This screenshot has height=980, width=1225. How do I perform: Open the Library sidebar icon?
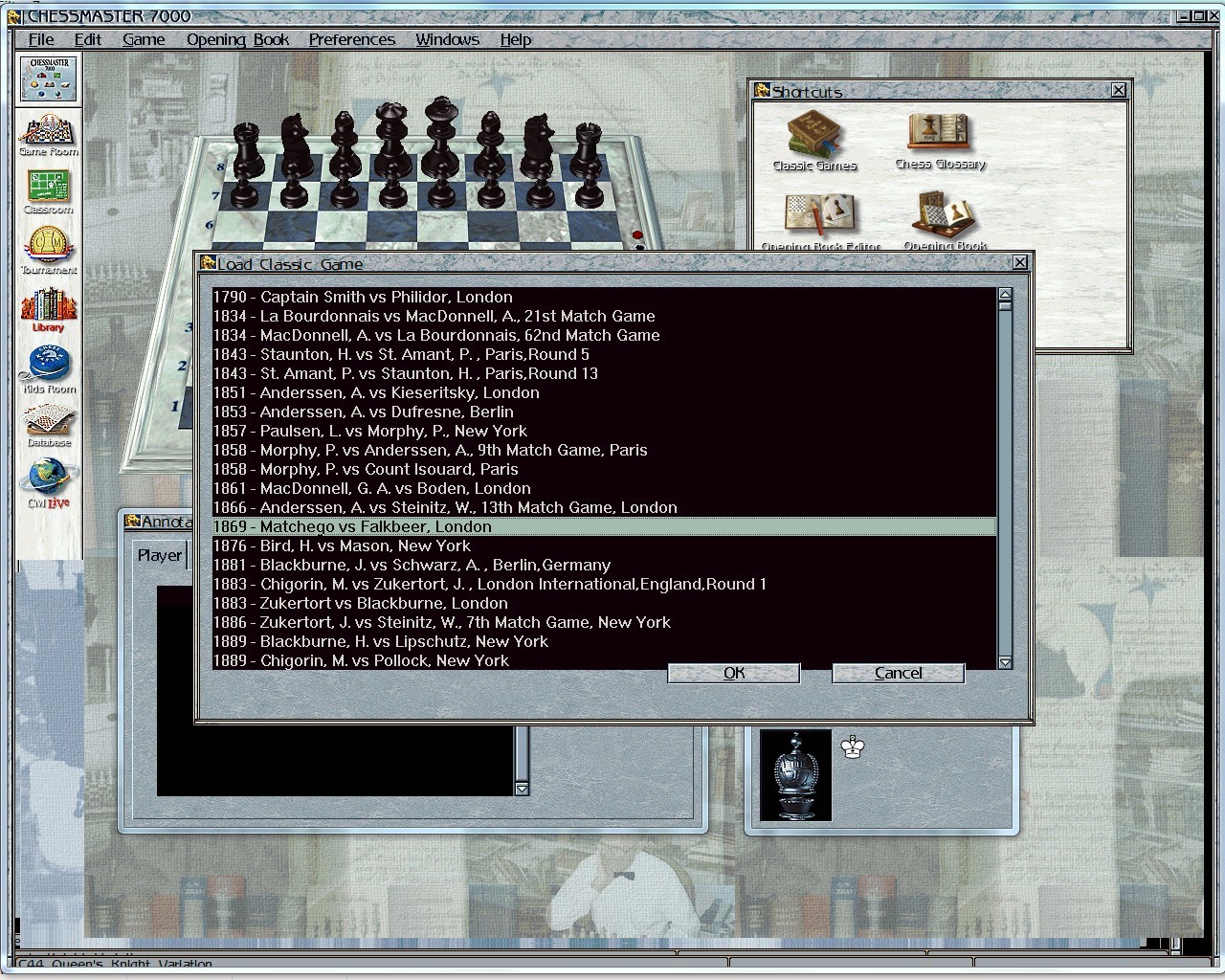click(48, 309)
